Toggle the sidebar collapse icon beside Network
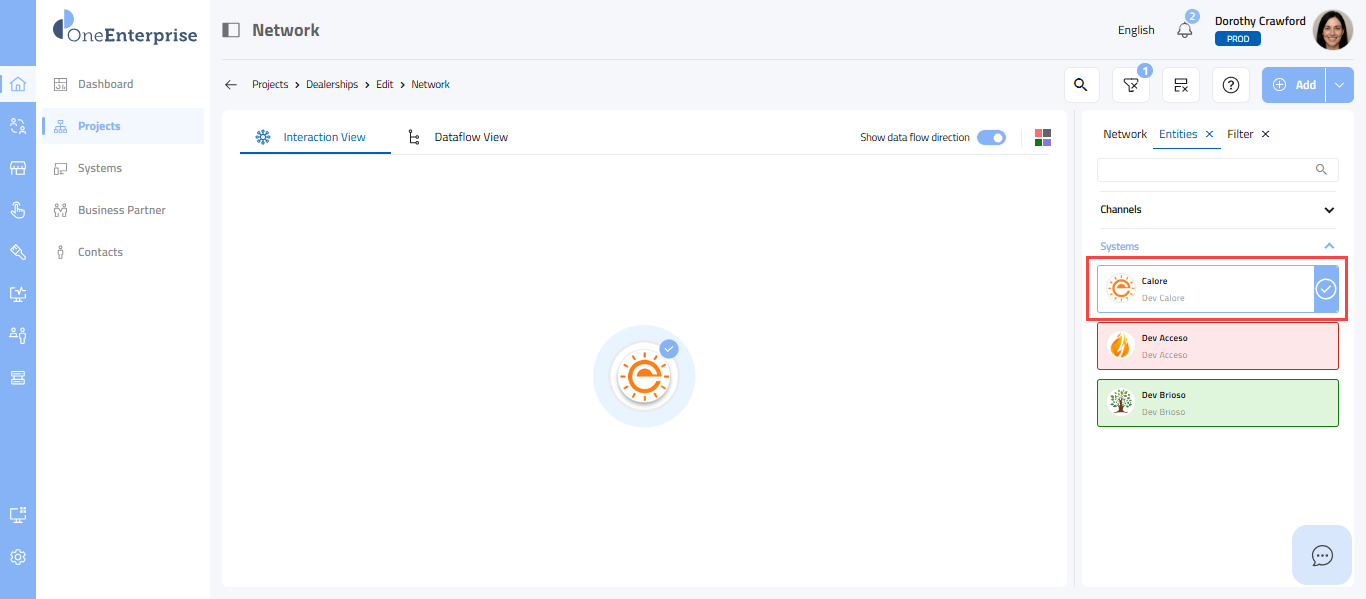 (231, 30)
